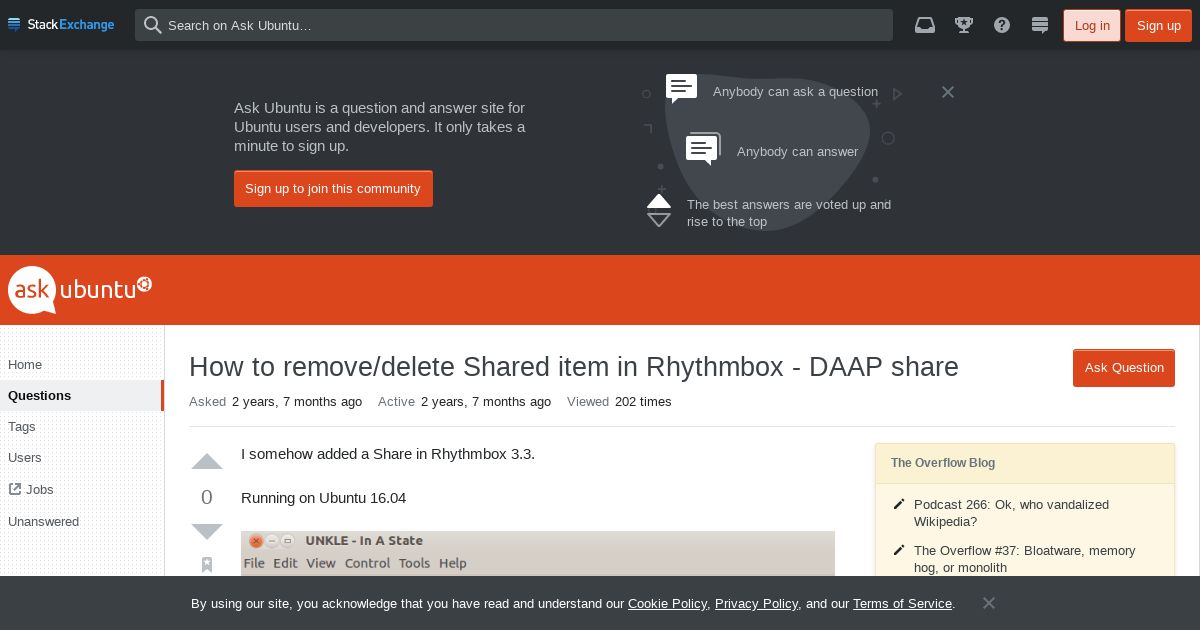
Task: Click 'The Overflow Blog' heading
Action: coord(943,463)
